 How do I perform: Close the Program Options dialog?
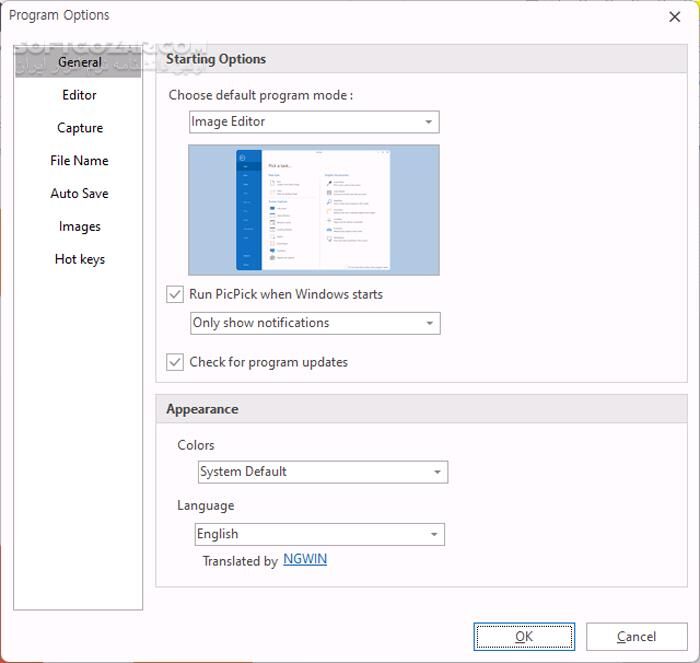[674, 16]
